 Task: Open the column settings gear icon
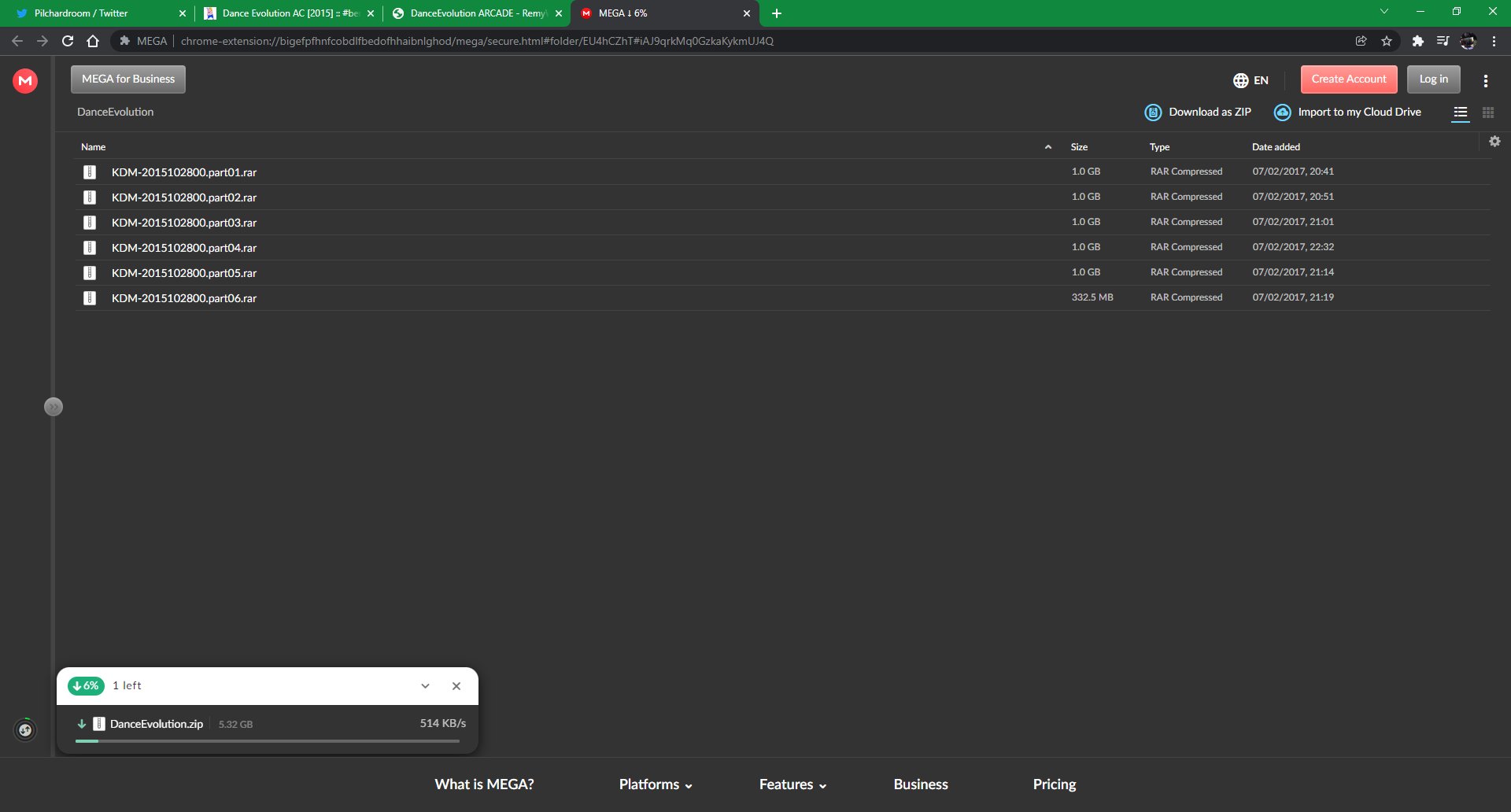[x=1494, y=142]
